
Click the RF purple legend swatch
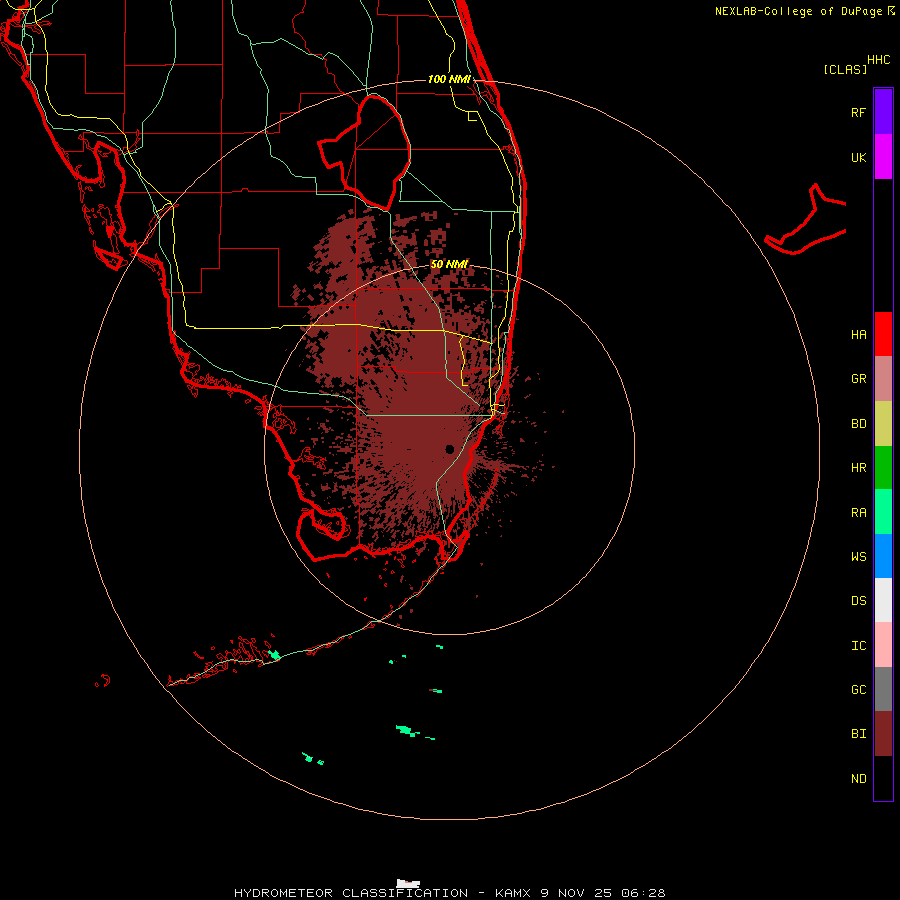pyautogui.click(x=883, y=112)
